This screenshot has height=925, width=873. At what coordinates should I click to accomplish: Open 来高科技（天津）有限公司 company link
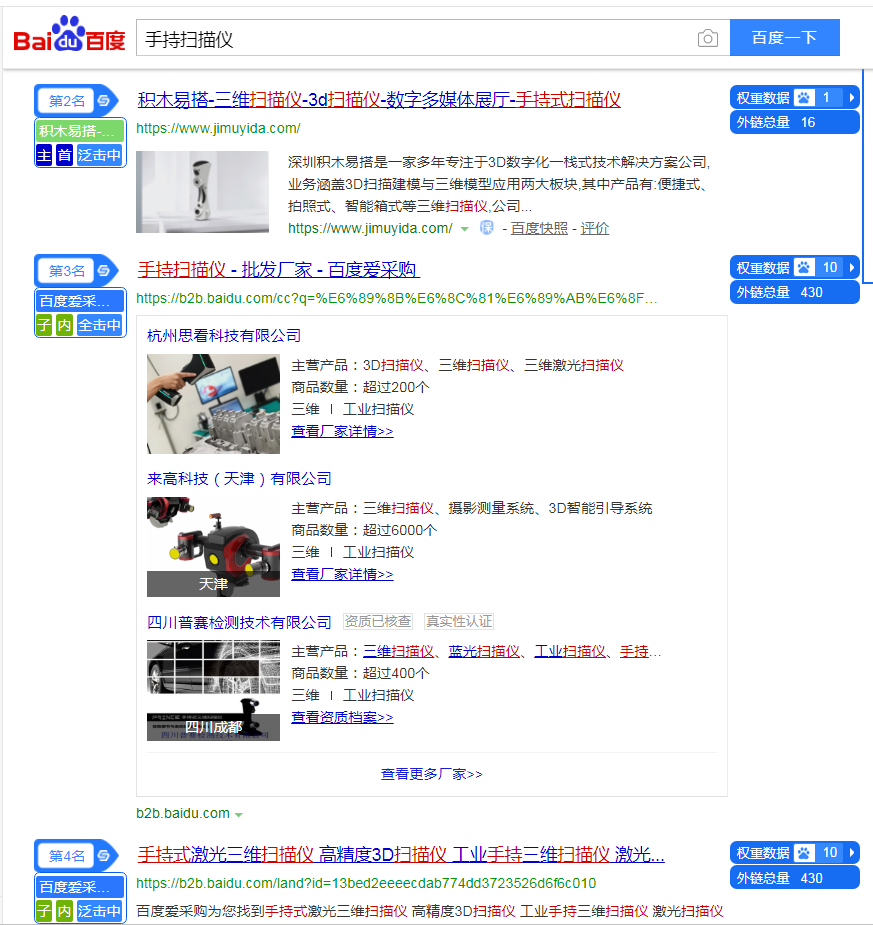[239, 478]
